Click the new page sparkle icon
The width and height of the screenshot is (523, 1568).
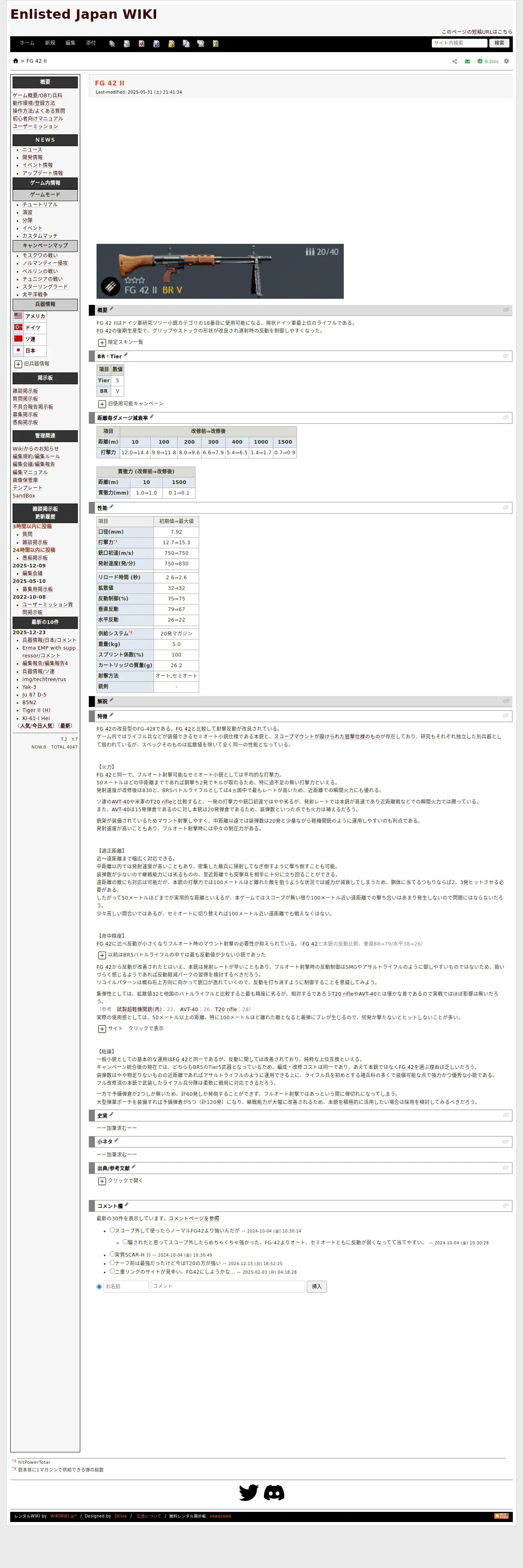[x=200, y=44]
